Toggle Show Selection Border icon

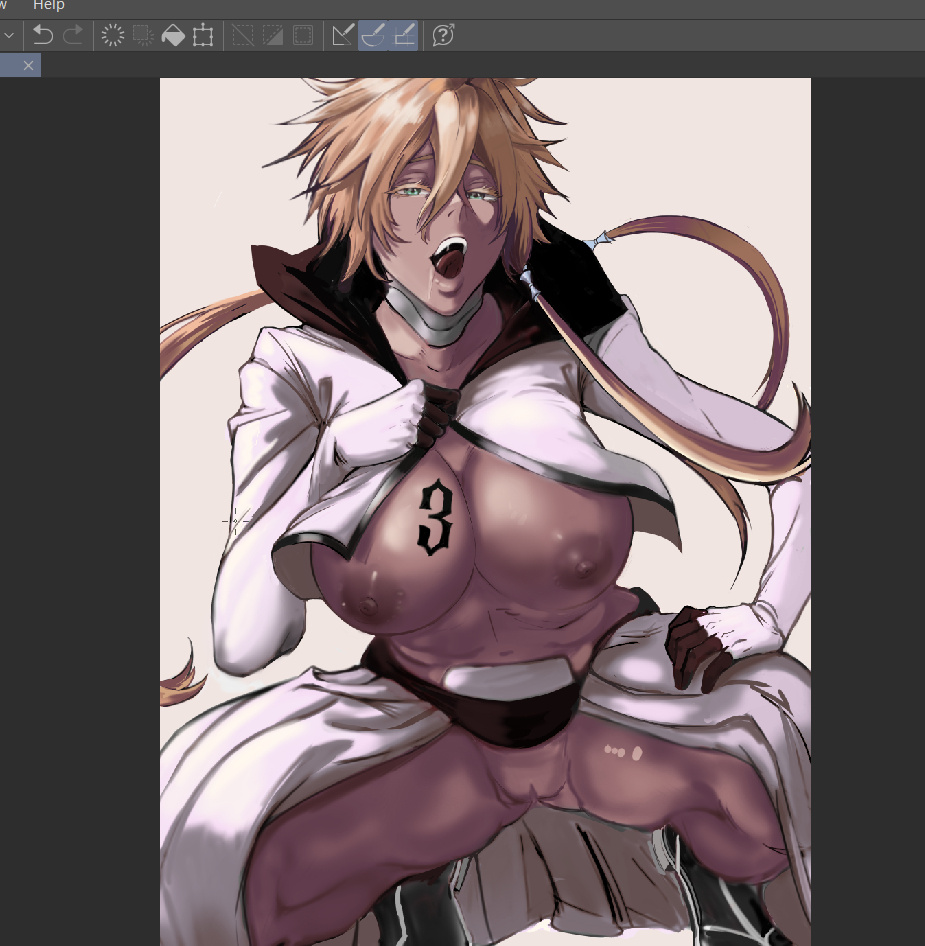click(x=303, y=35)
